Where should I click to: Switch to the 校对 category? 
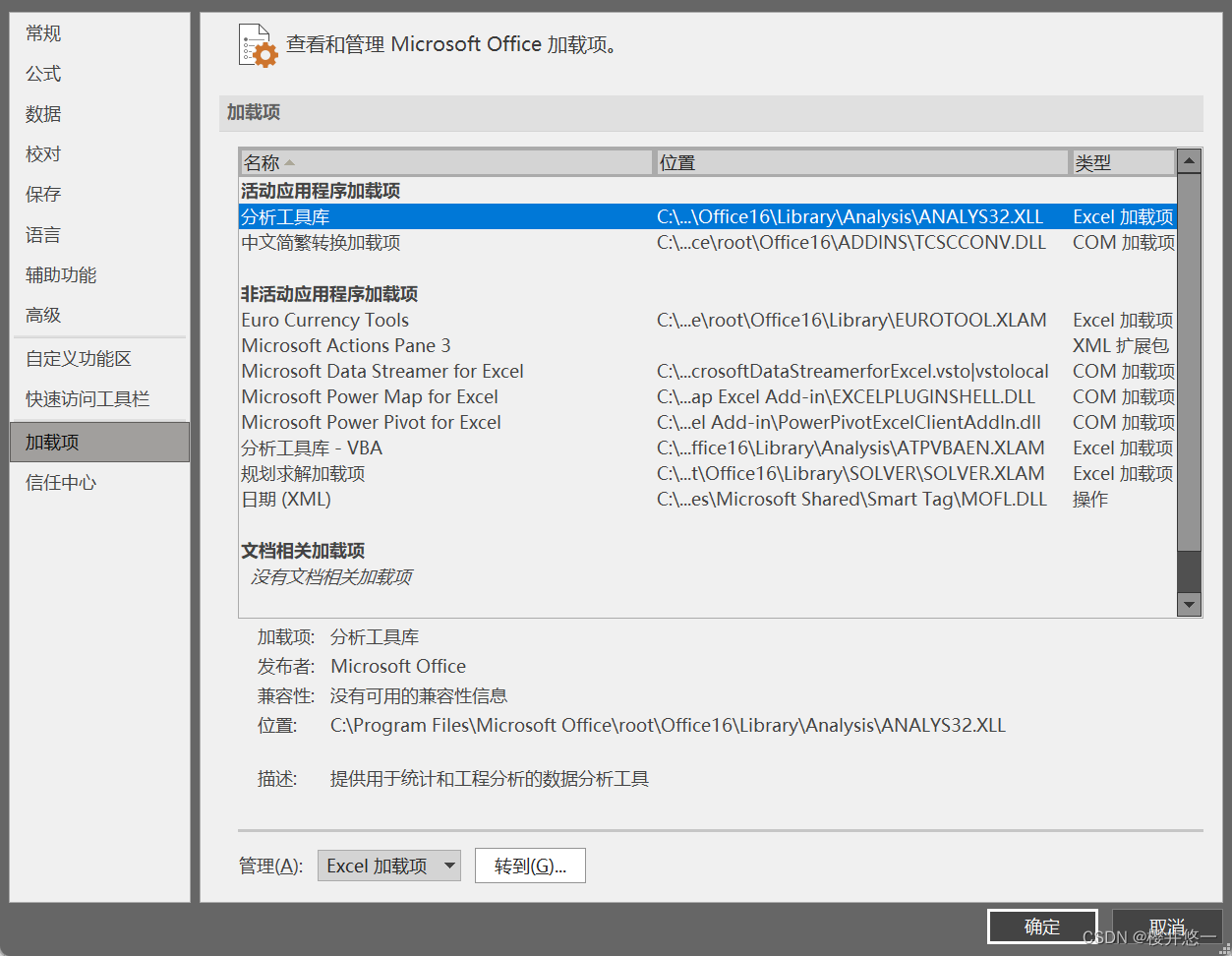click(x=43, y=154)
